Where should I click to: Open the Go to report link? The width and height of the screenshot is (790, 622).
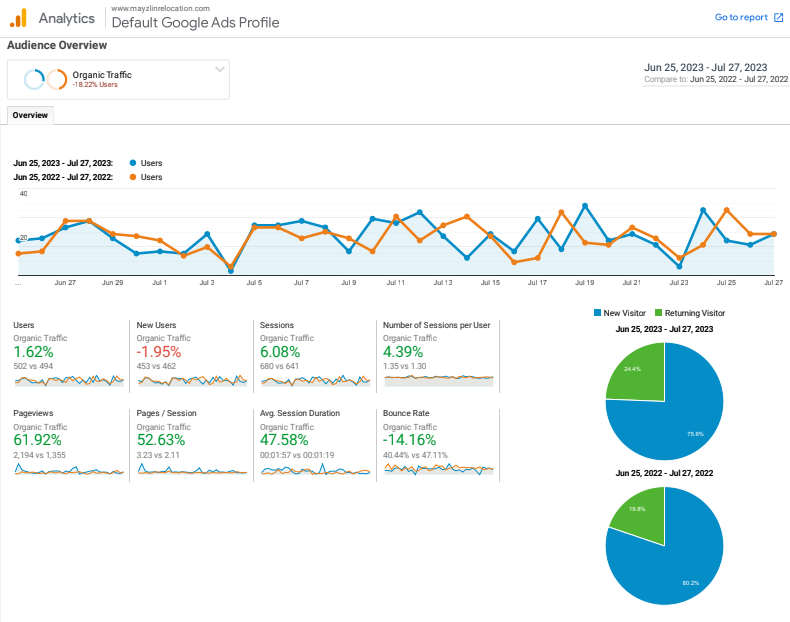(x=741, y=17)
